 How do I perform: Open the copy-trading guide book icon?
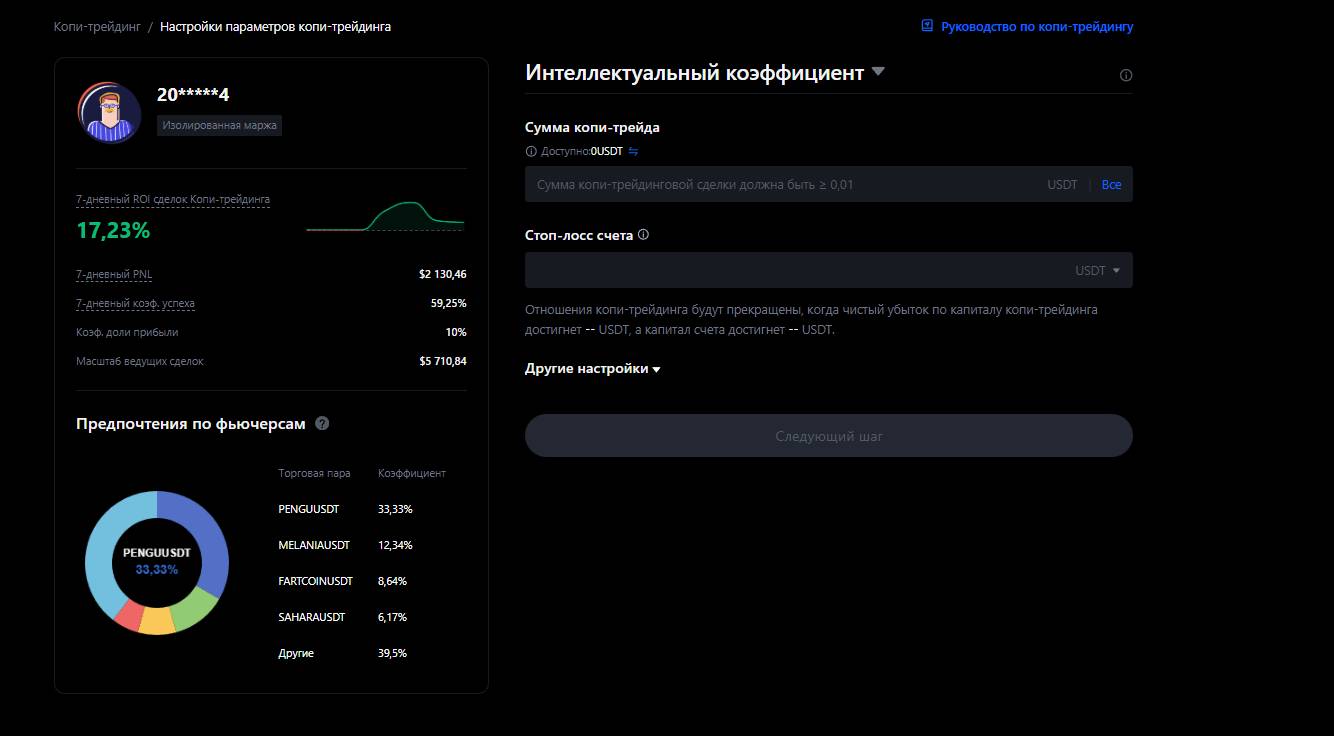coord(927,26)
